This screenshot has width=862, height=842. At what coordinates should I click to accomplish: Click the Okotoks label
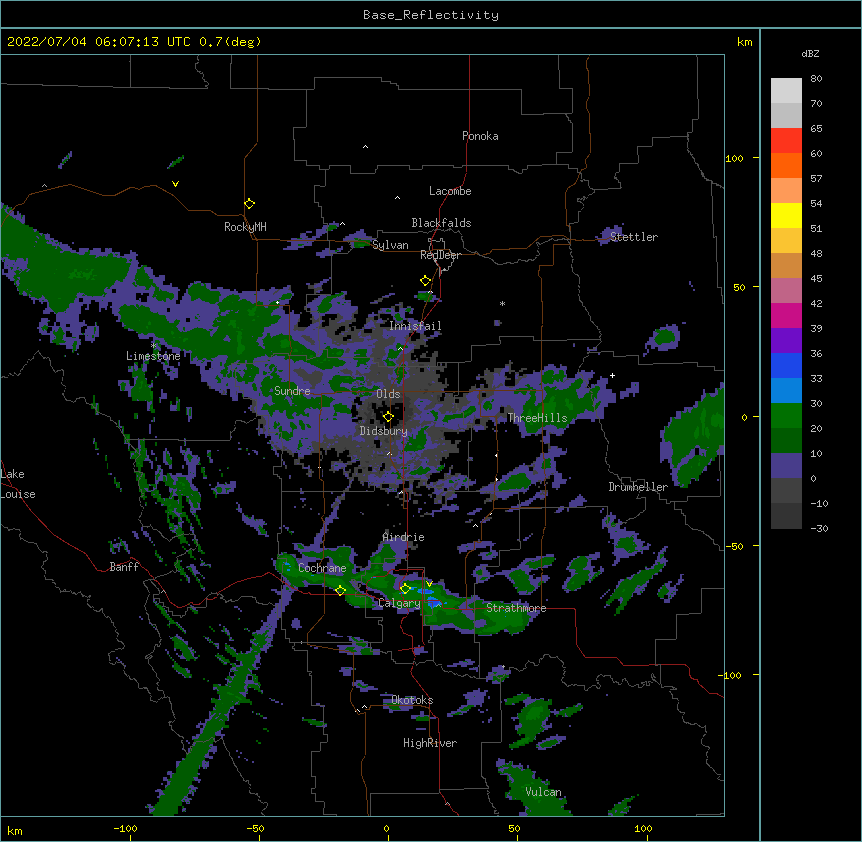[412, 700]
